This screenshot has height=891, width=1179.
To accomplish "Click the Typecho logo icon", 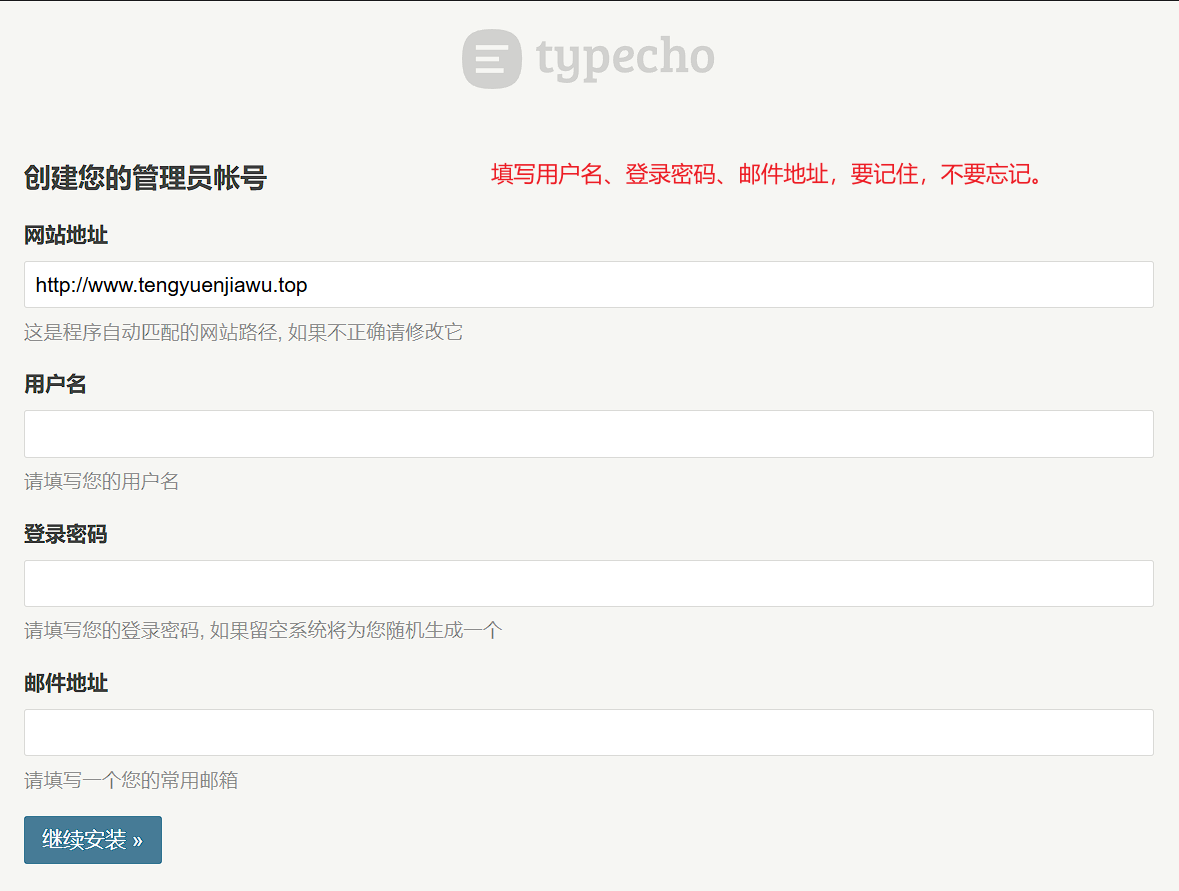I will 491,59.
